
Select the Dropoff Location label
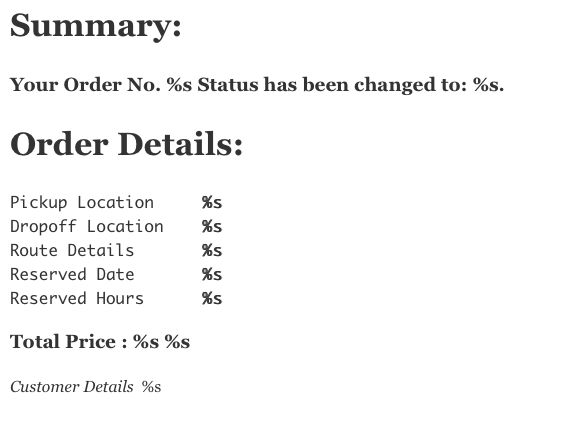(87, 227)
